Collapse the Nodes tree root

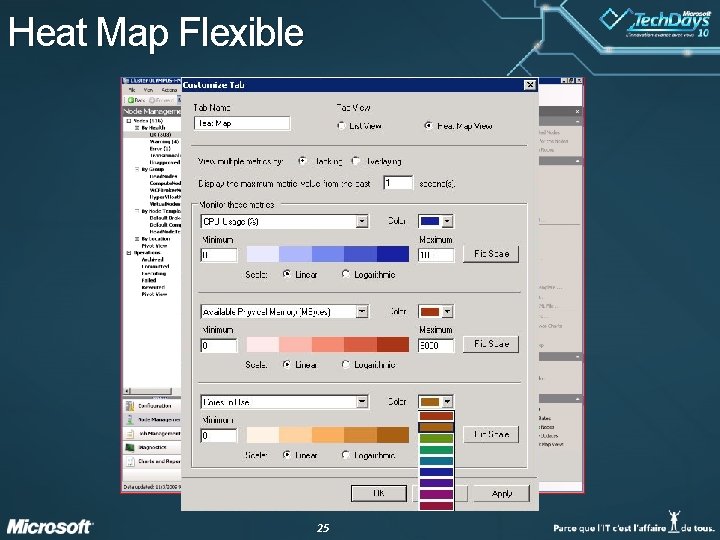129,121
